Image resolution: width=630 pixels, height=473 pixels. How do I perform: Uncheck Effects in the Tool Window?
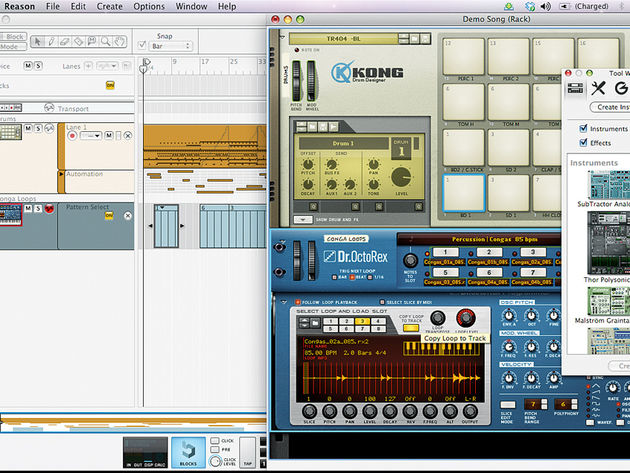[x=583, y=142]
